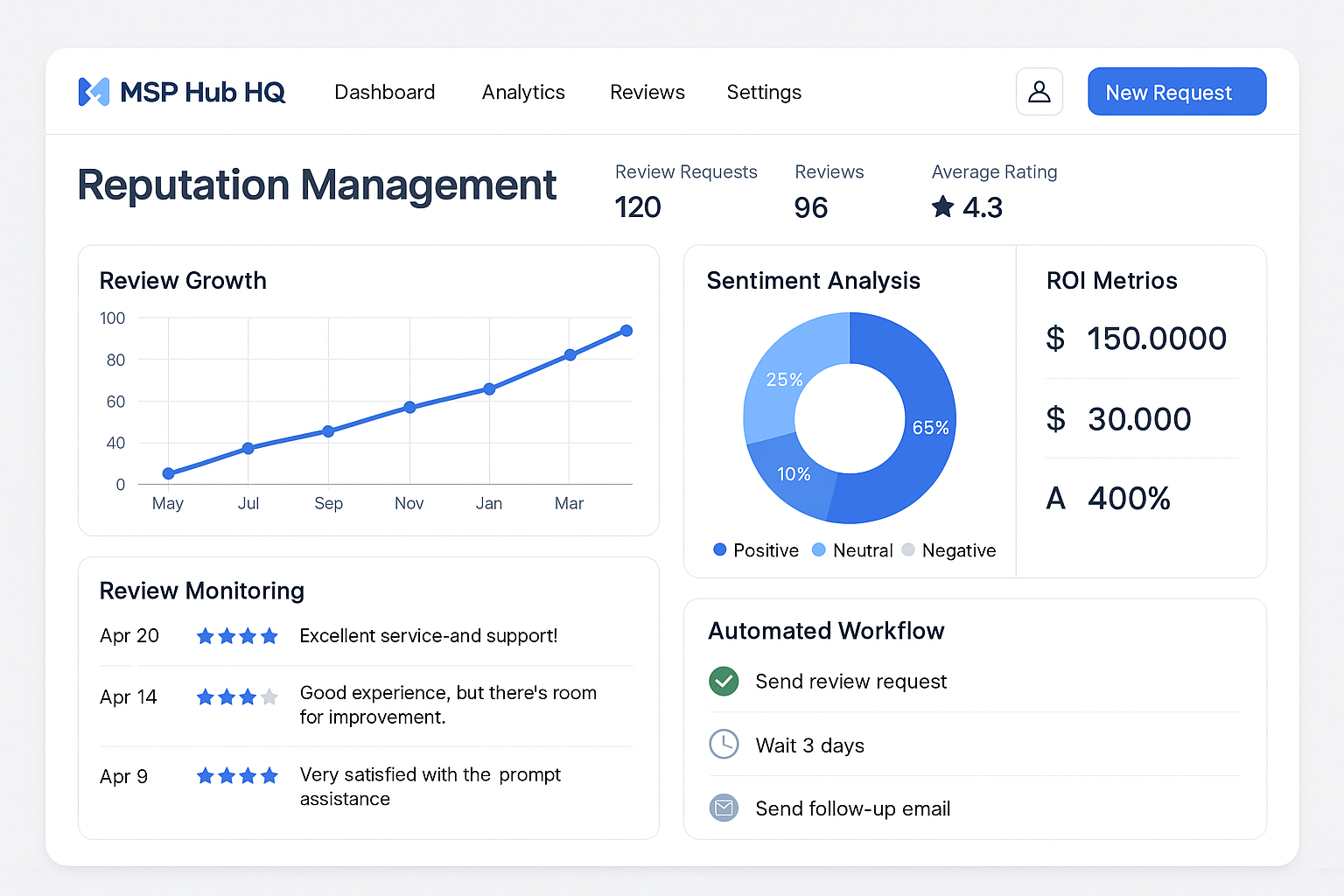Screen dimensions: 1344x896
Task: Click the dollar icon next to 150.0000
Action: click(x=1056, y=339)
